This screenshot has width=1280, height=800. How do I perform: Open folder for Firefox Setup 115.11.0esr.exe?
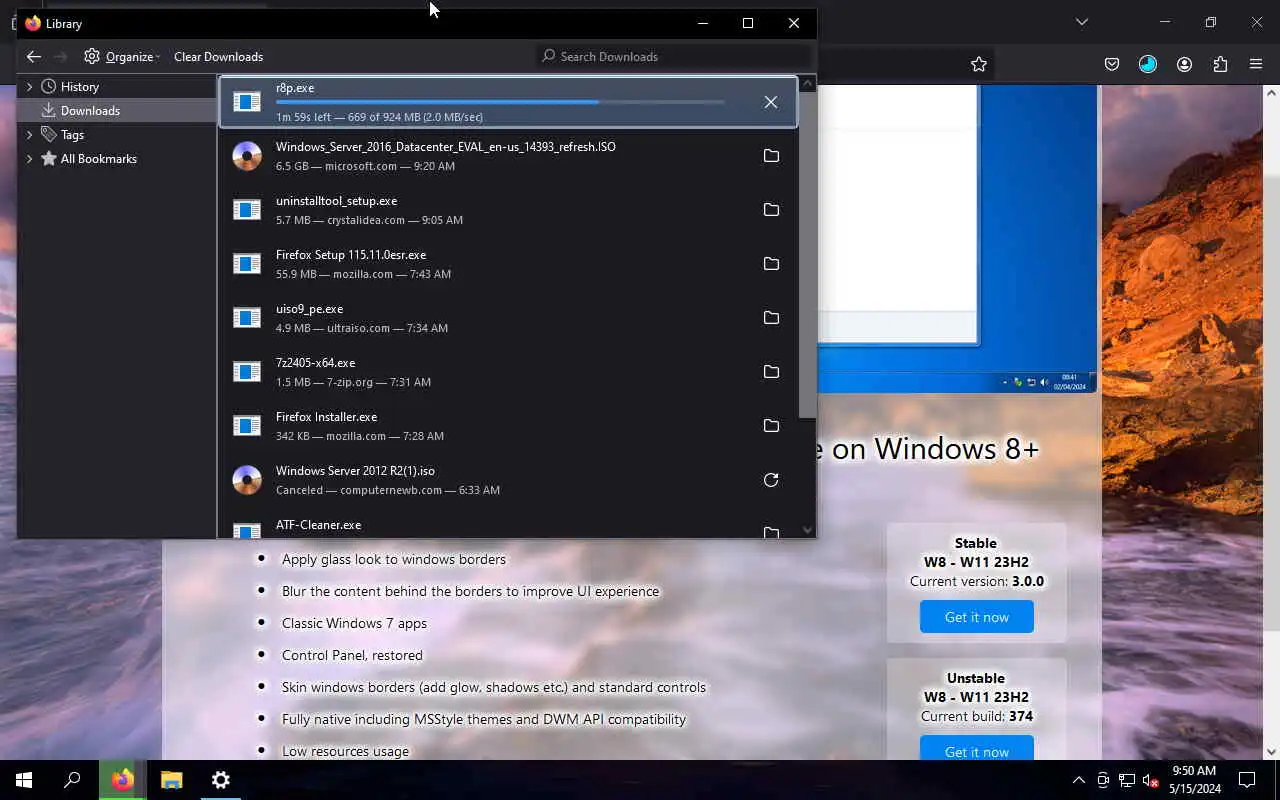click(x=771, y=264)
